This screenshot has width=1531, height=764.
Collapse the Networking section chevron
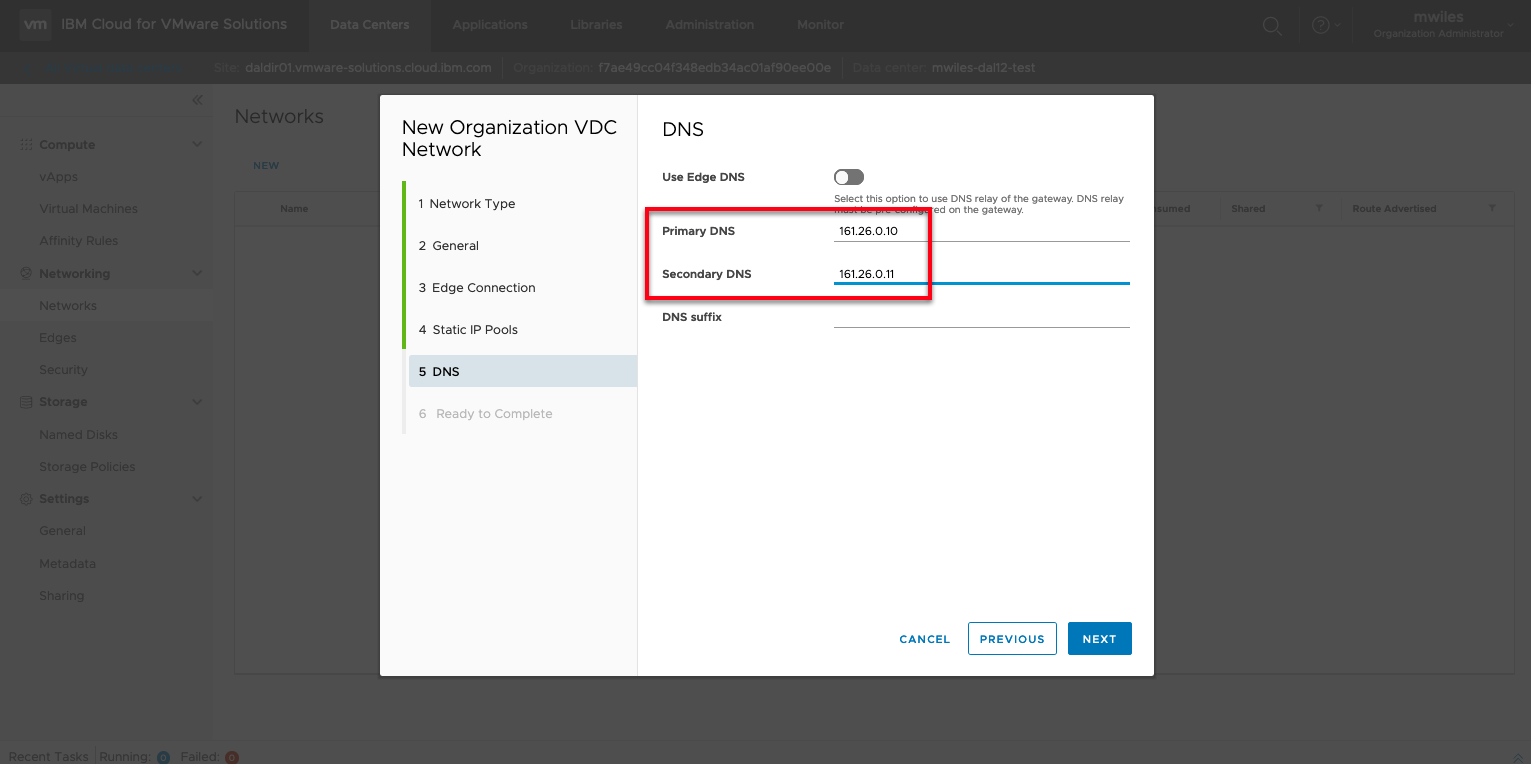click(x=197, y=274)
